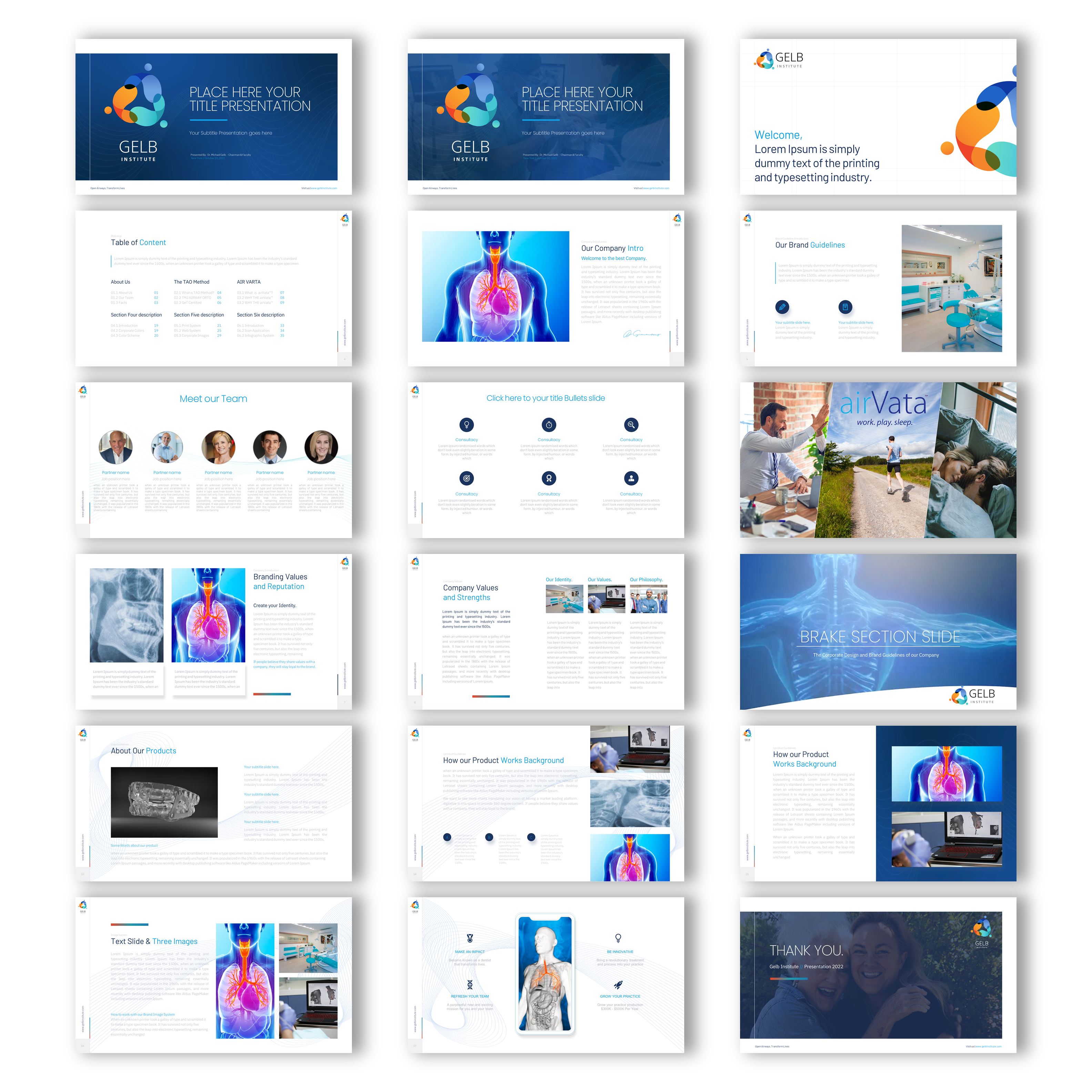Select the 'Brake Section Slide' thumbnail
Screen dimensions: 1092x1092
[x=878, y=631]
